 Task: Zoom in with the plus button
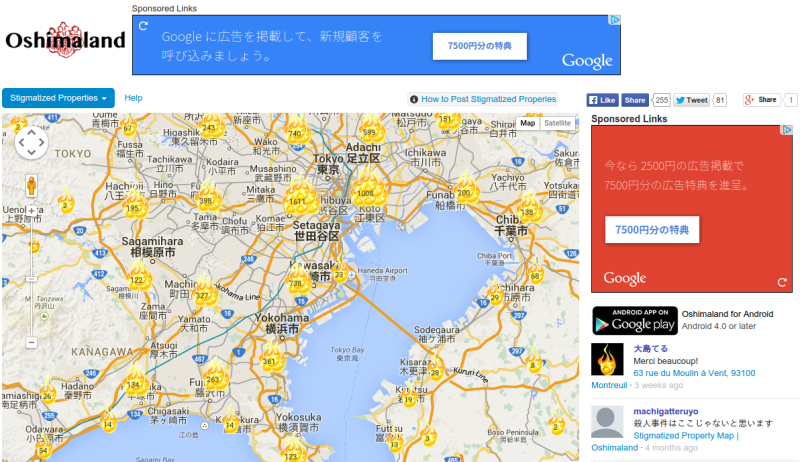click(x=32, y=210)
